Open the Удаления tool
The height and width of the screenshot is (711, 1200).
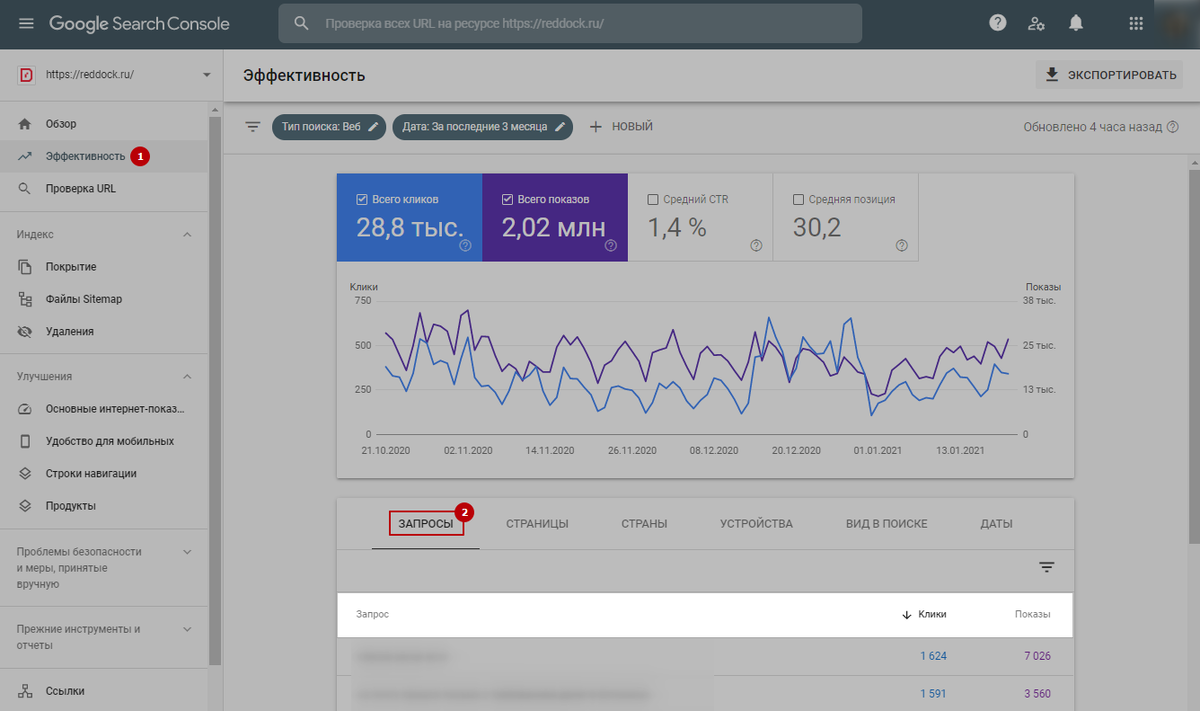(104, 331)
